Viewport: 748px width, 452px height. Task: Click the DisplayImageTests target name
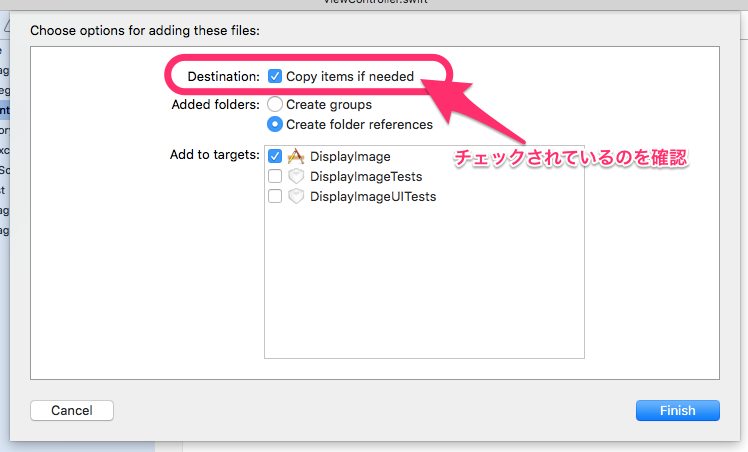point(366,176)
